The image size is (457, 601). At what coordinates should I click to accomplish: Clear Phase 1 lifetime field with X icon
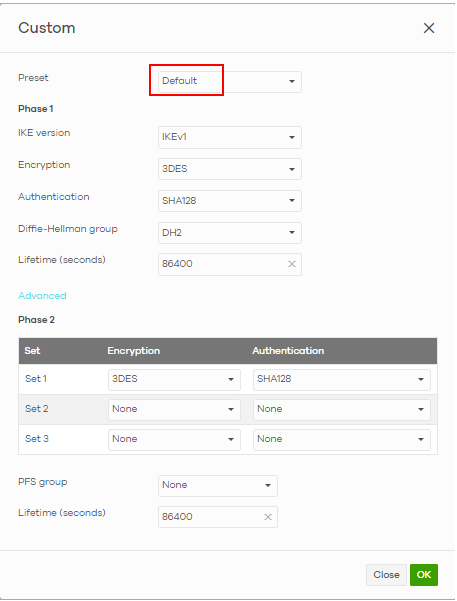[292, 264]
